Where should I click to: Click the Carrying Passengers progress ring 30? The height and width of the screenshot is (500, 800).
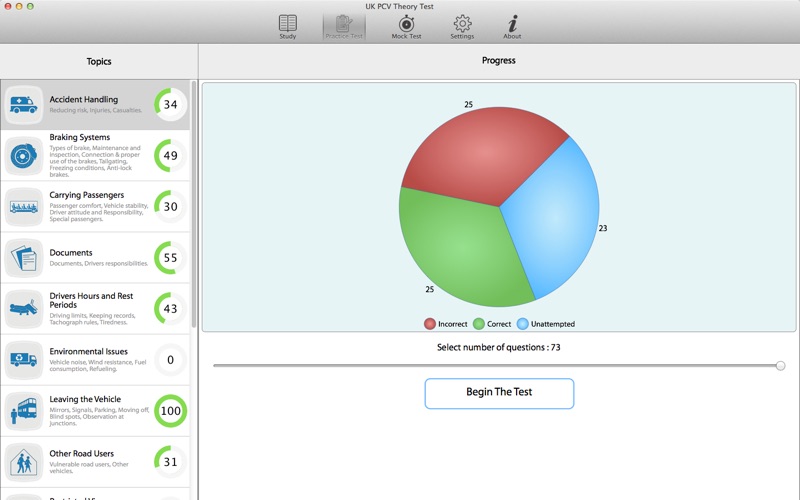(x=170, y=207)
